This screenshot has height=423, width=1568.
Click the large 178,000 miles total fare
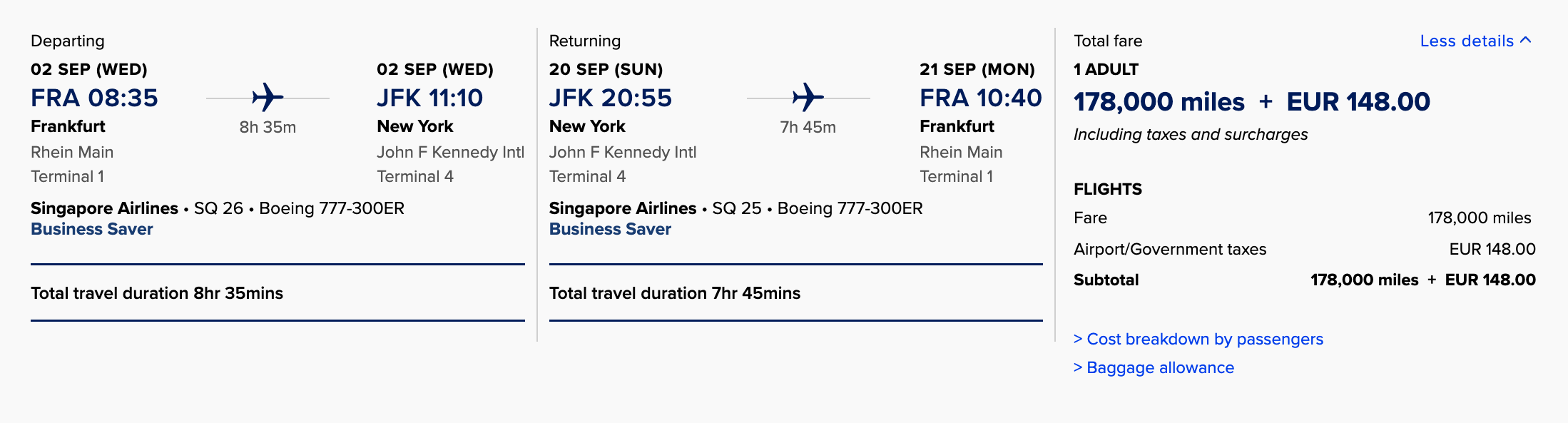1159,102
